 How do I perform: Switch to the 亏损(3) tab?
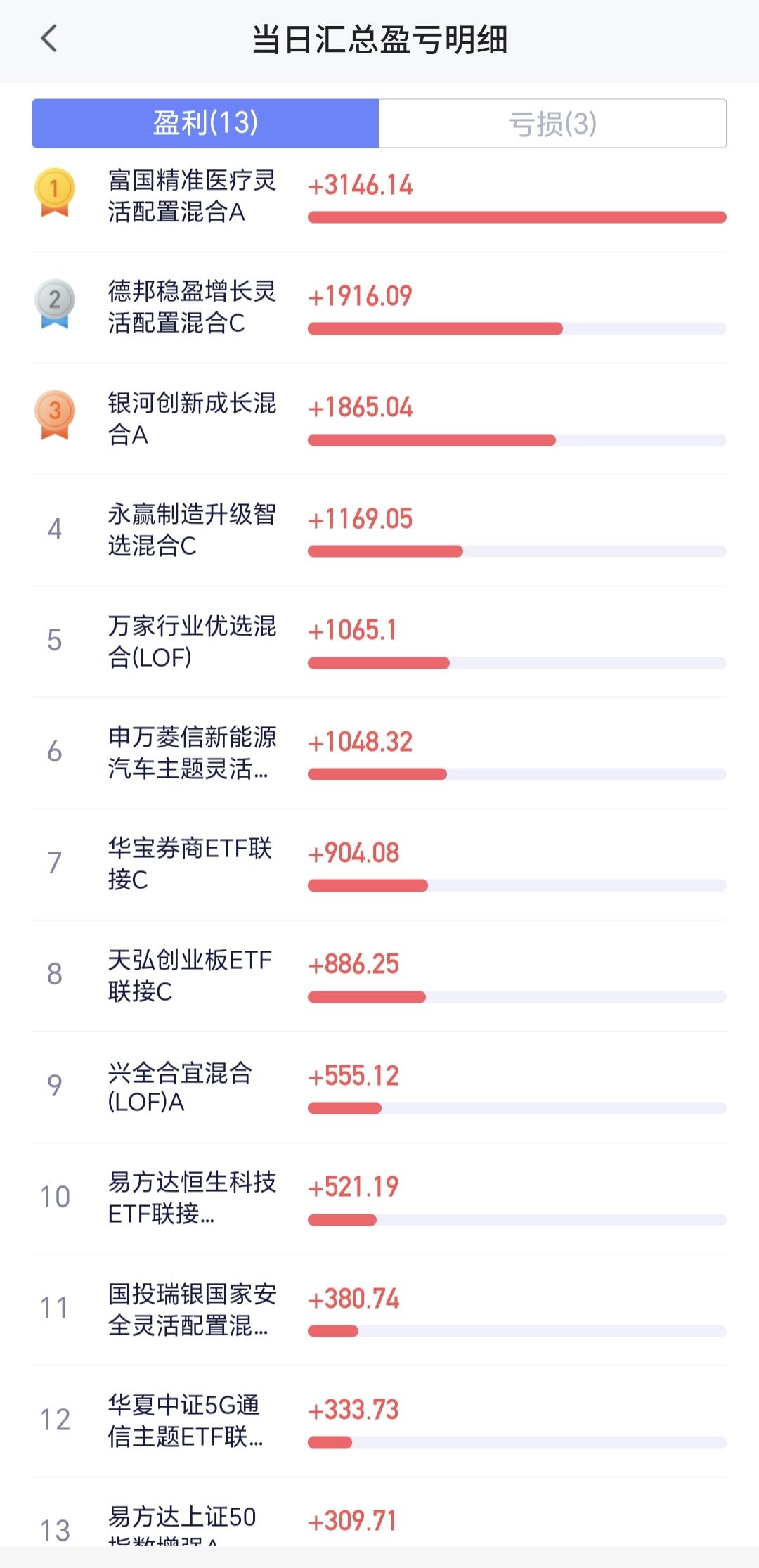552,123
